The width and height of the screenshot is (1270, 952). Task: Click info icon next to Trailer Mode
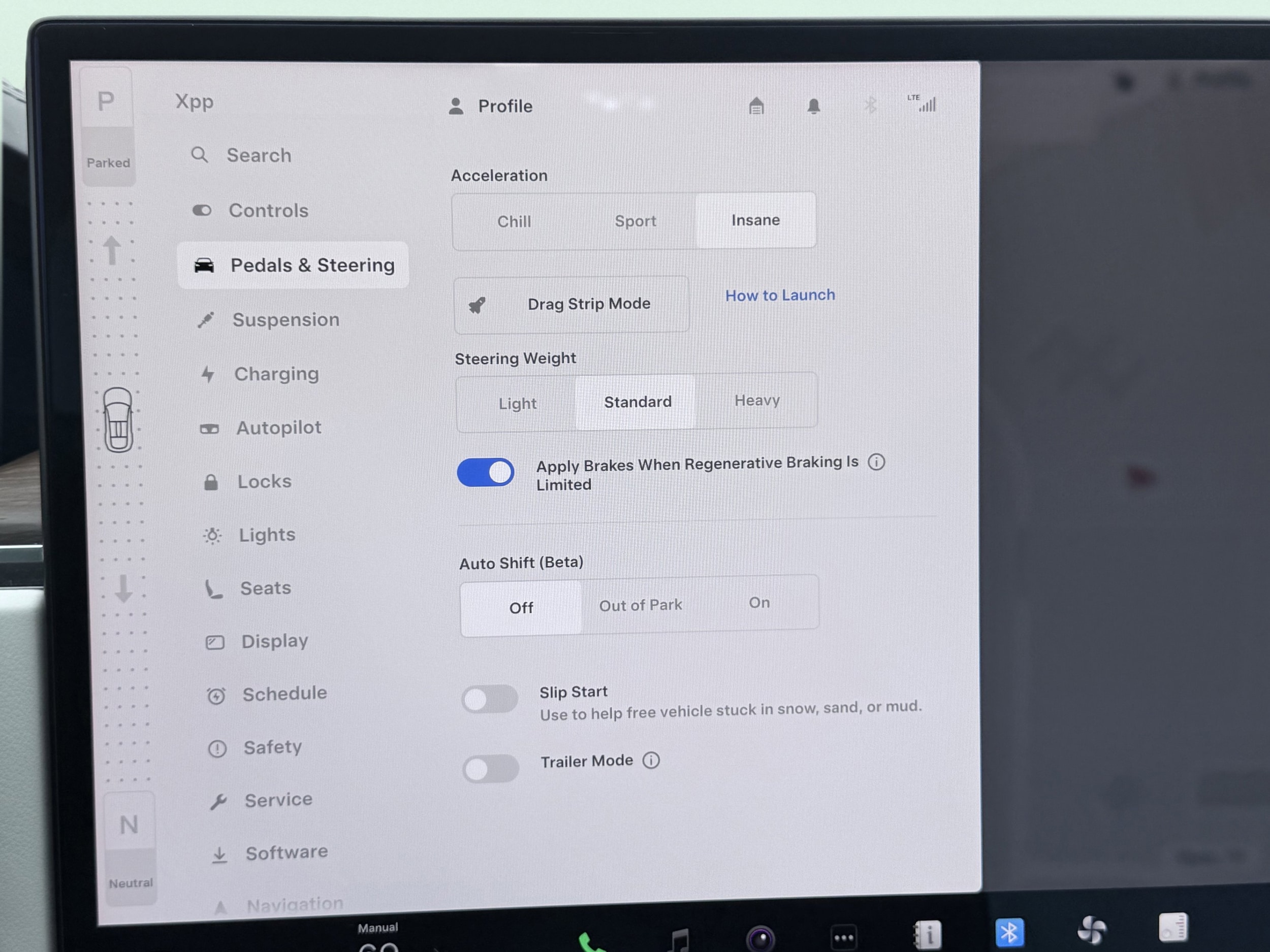point(651,761)
